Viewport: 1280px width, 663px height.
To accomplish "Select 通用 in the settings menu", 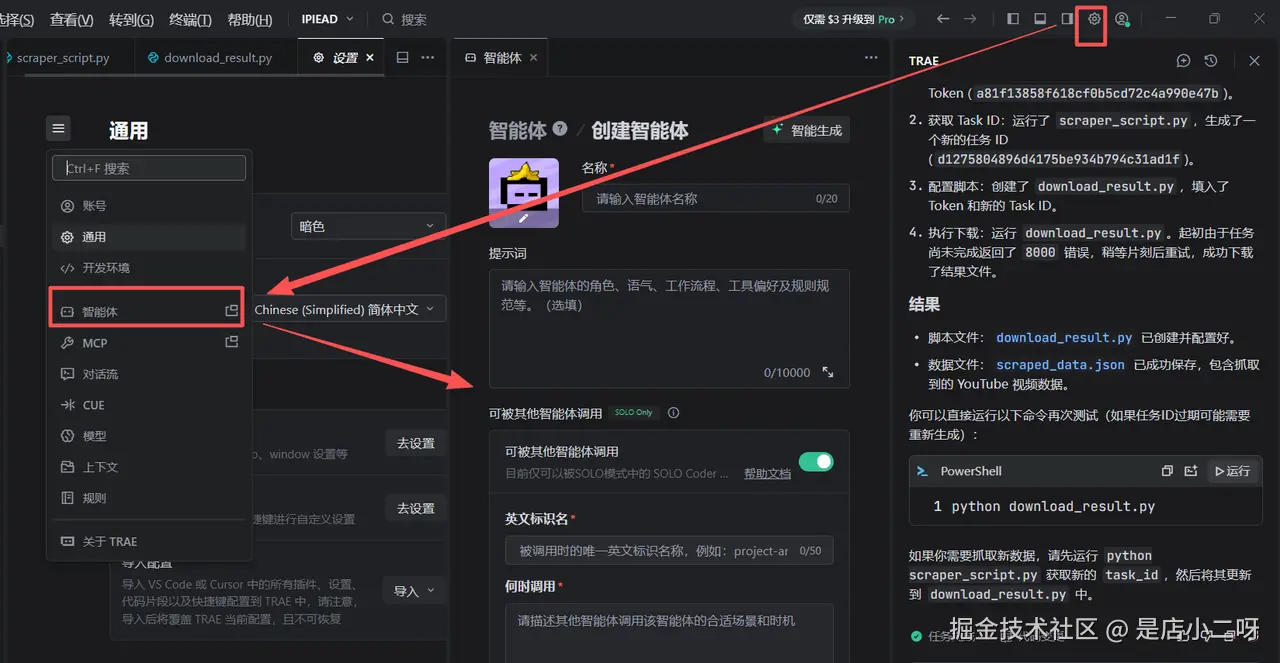I will [x=148, y=237].
